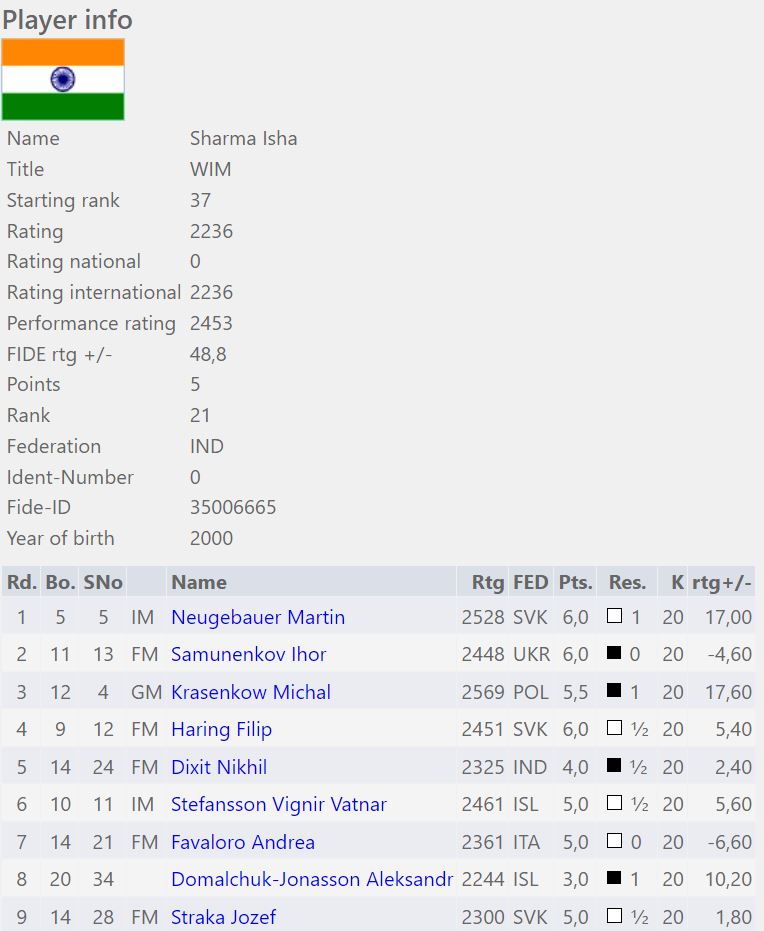Open Samunenkov Ihor player link
Viewport: 764px width, 931px height.
[x=249, y=654]
